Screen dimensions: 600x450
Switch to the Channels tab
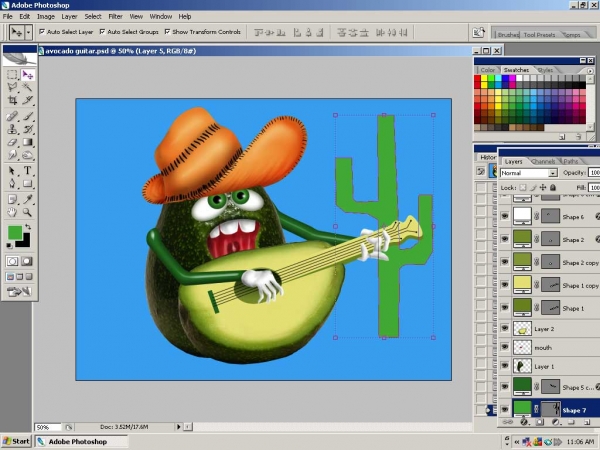(x=543, y=161)
